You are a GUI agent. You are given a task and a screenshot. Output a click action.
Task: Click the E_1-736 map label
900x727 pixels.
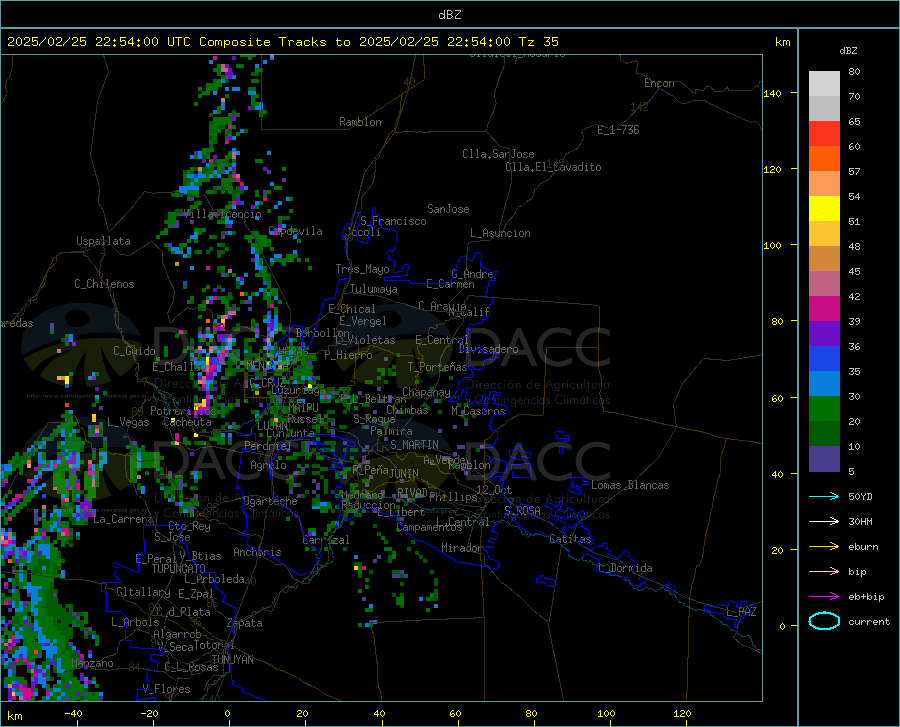pyautogui.click(x=618, y=130)
